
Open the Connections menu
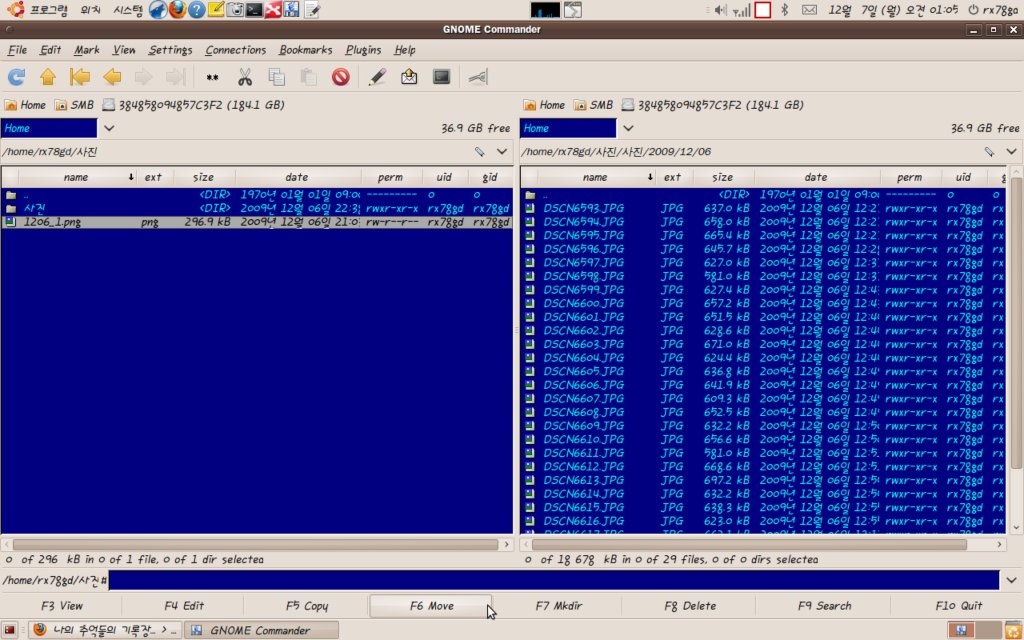[236, 50]
